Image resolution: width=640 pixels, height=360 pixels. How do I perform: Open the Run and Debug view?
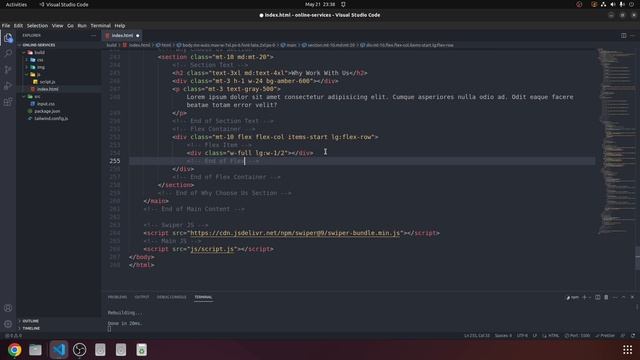(x=8, y=86)
